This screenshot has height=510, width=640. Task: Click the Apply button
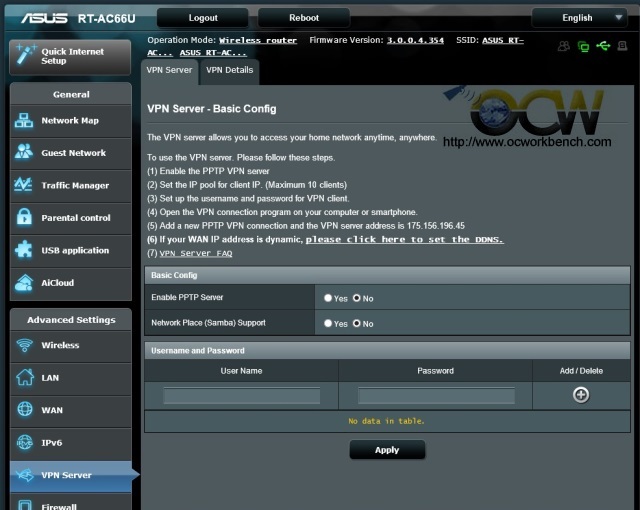[387, 450]
